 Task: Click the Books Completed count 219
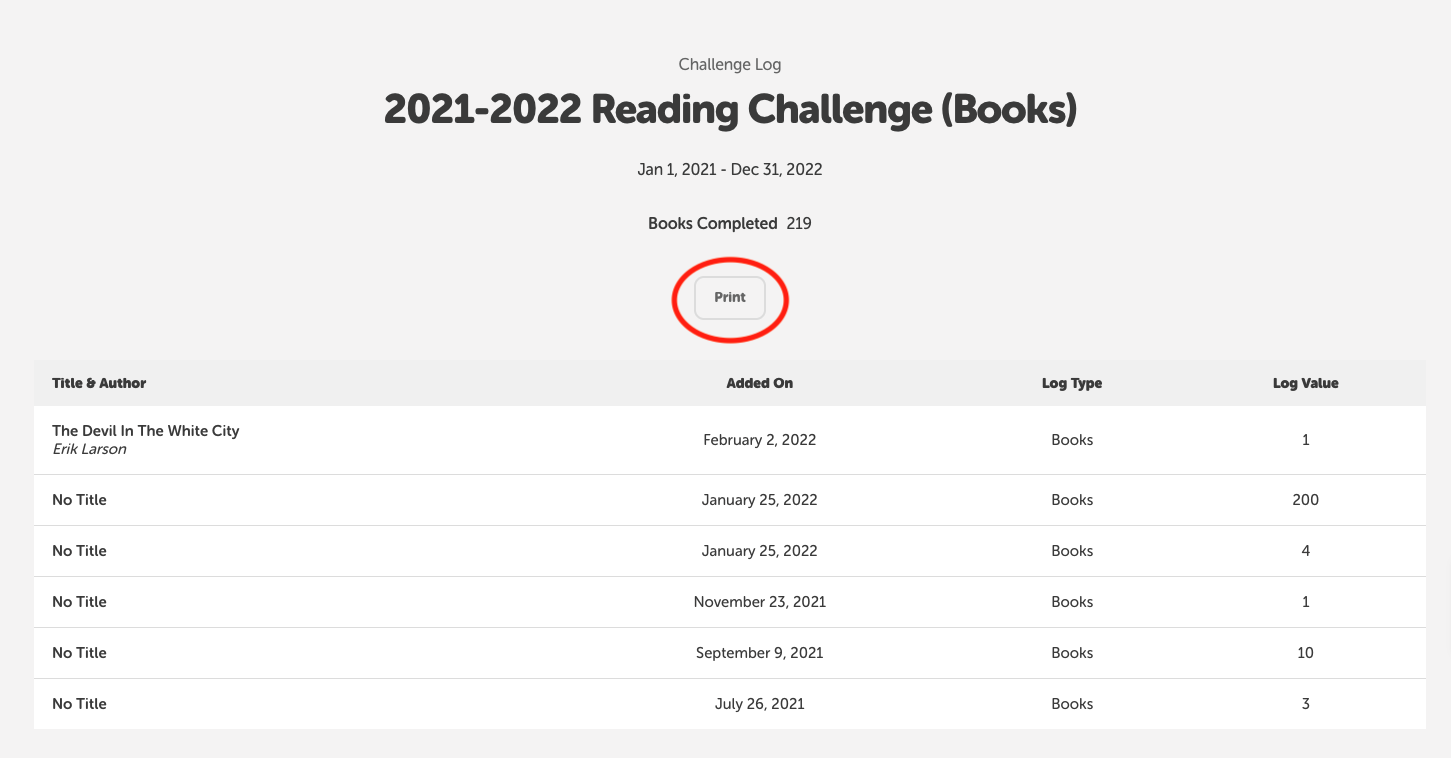tap(797, 223)
